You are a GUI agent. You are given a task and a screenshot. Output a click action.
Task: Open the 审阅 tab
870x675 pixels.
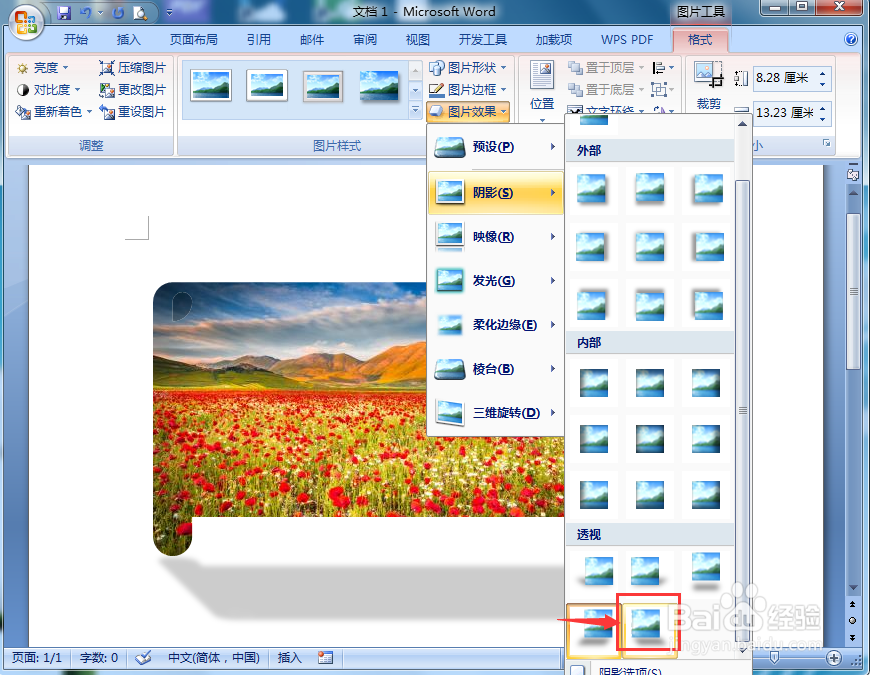pyautogui.click(x=365, y=40)
